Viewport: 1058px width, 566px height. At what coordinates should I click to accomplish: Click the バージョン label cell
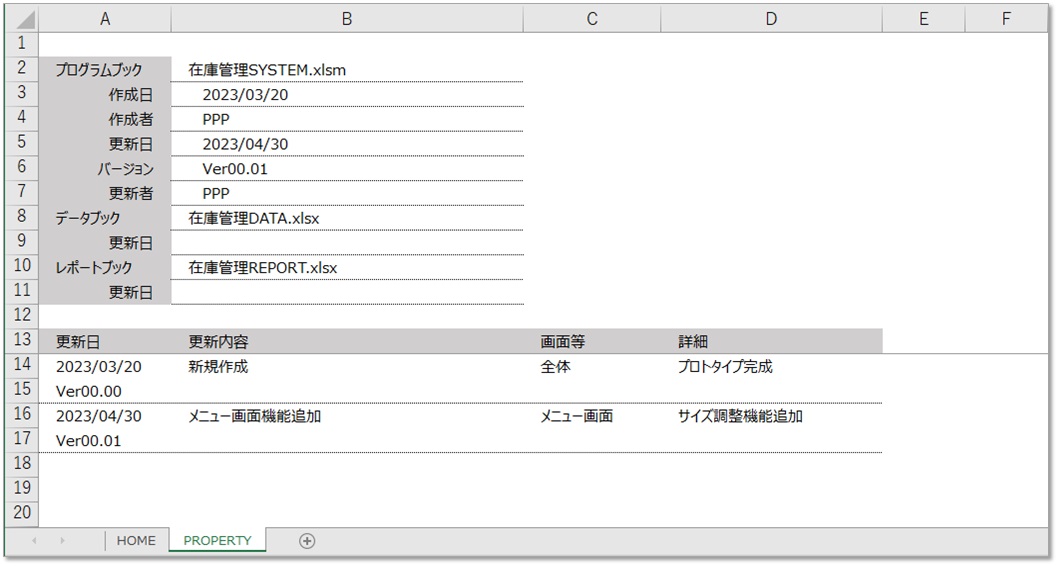(105, 169)
